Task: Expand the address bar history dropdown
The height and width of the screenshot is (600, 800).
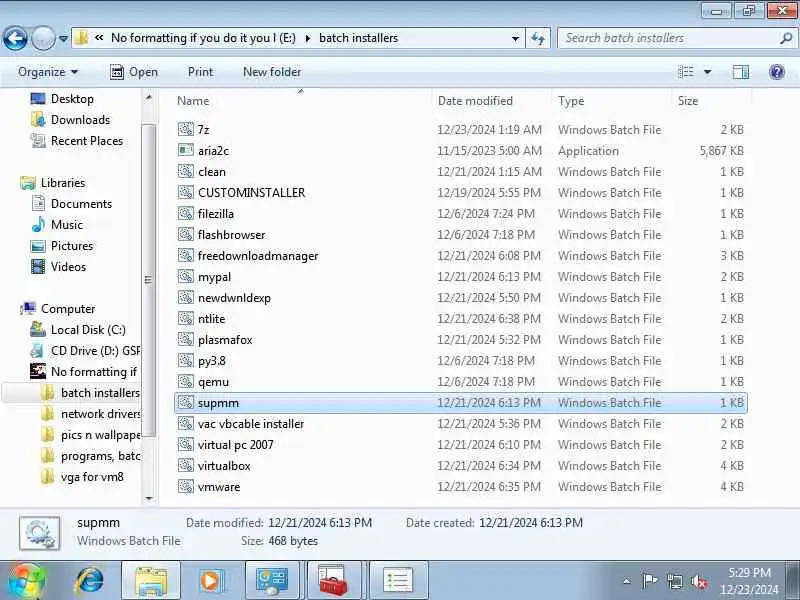Action: 515,38
